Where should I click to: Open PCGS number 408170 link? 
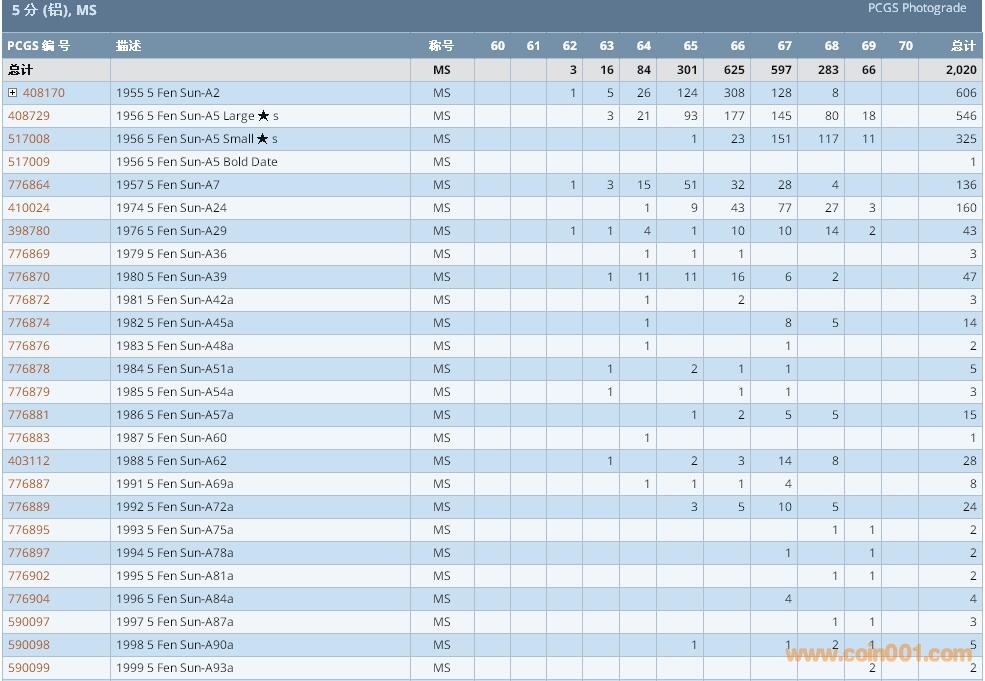(x=43, y=93)
